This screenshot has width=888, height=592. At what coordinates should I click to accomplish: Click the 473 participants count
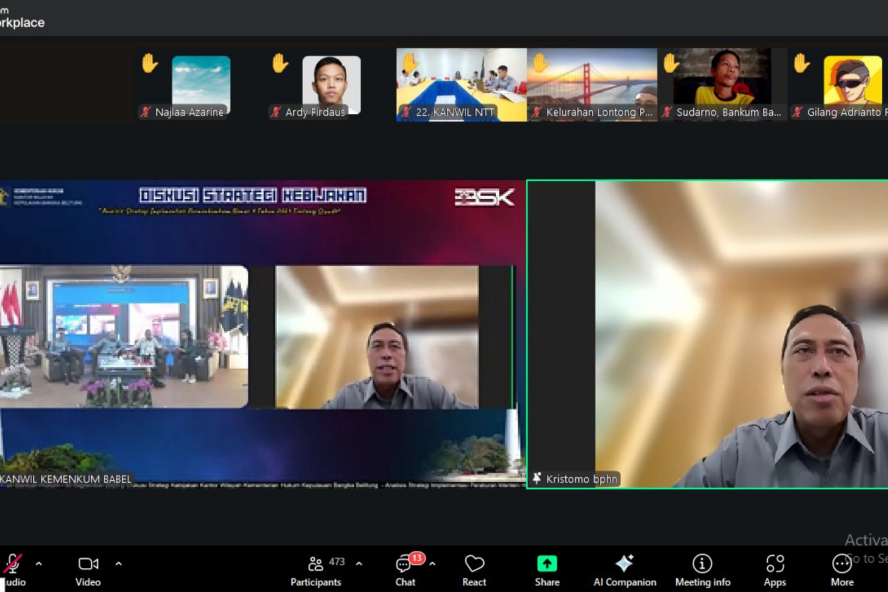pyautogui.click(x=336, y=562)
